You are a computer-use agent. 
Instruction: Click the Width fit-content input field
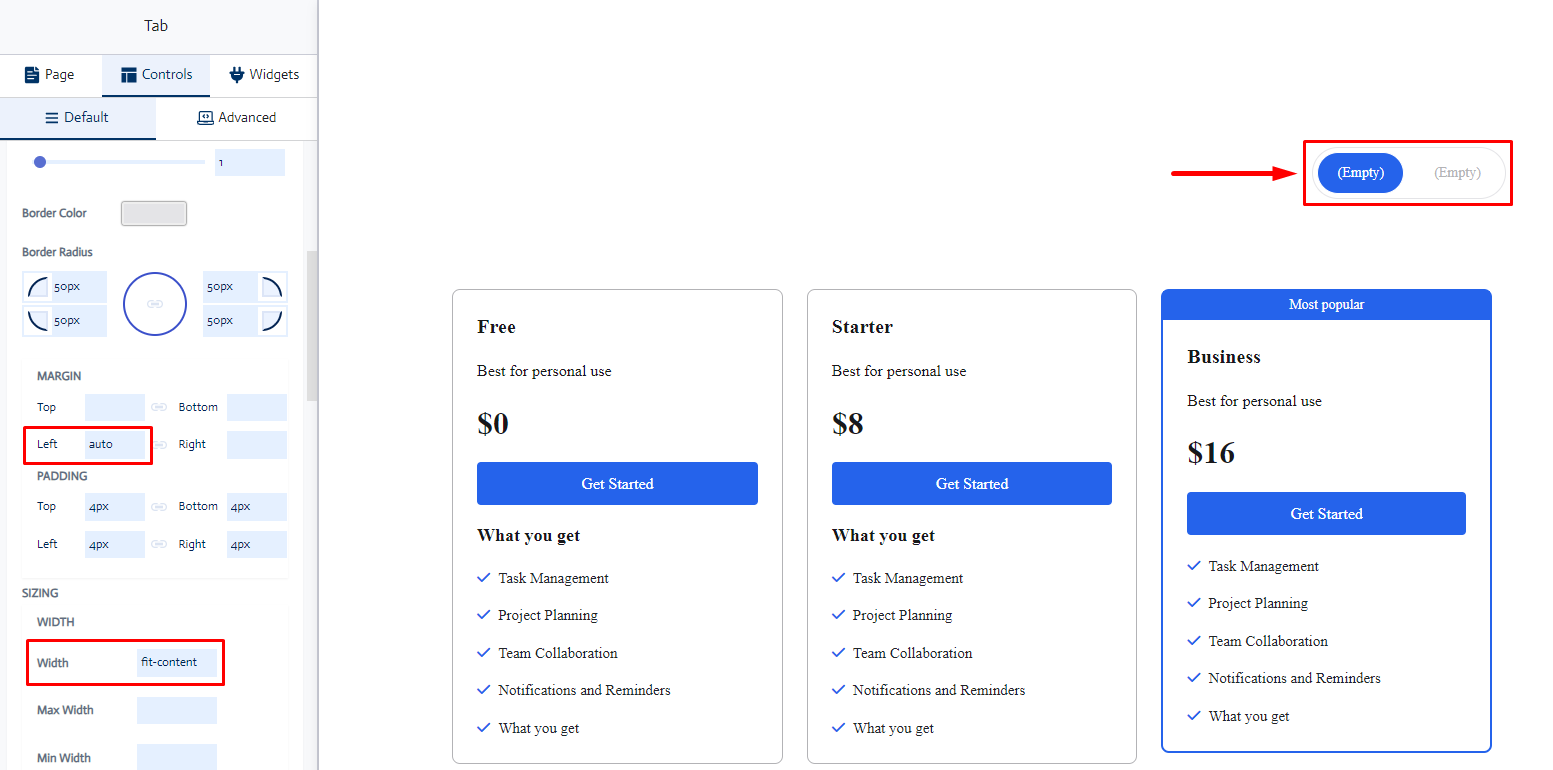(177, 662)
